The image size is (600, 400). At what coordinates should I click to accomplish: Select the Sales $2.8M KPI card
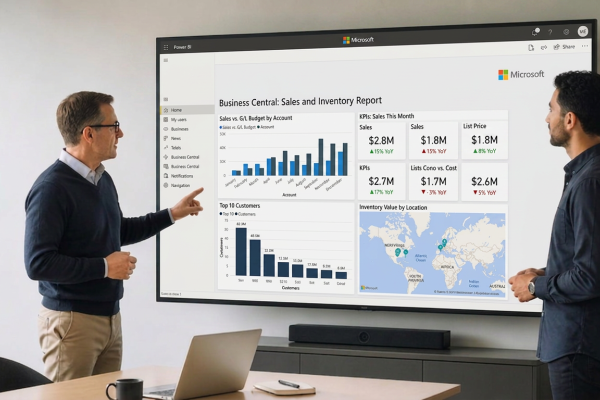coord(382,140)
